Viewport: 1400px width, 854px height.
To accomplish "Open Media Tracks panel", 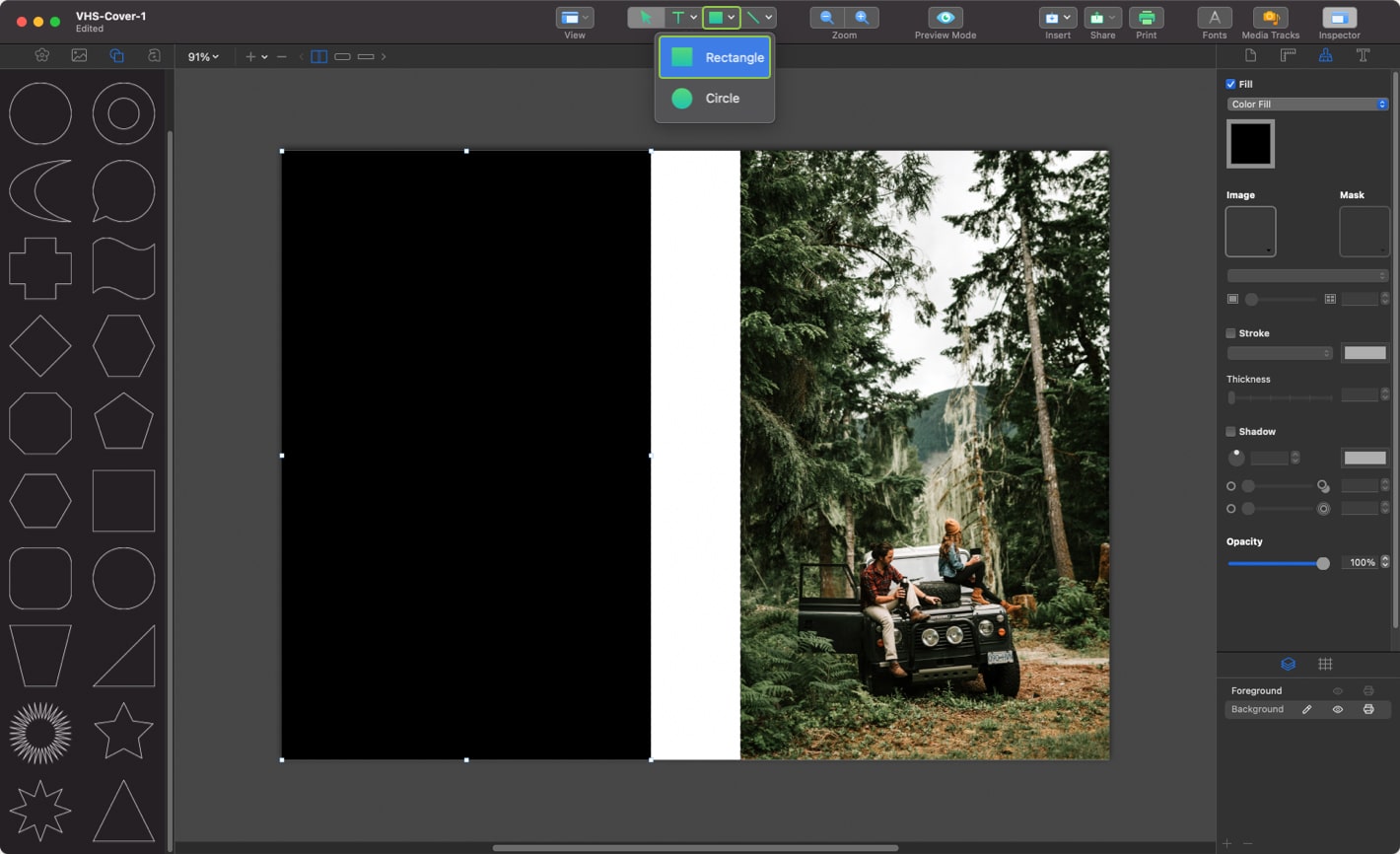I will [x=1270, y=18].
